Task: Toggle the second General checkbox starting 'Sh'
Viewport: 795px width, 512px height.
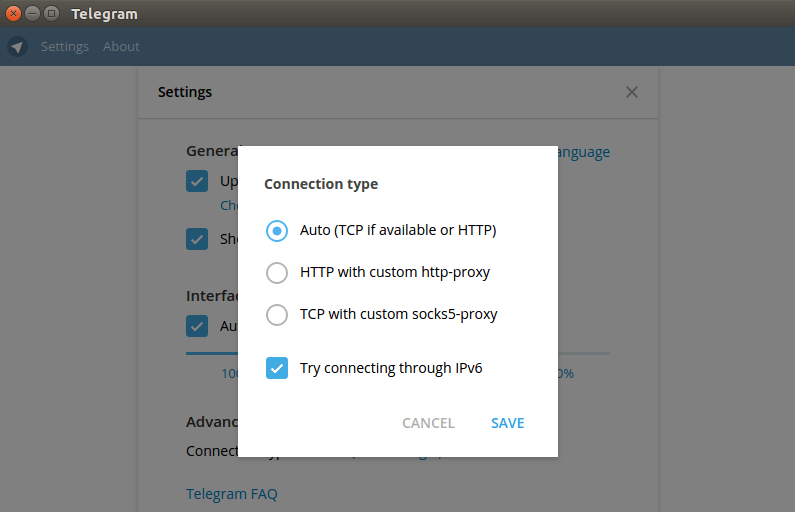Action: (197, 239)
